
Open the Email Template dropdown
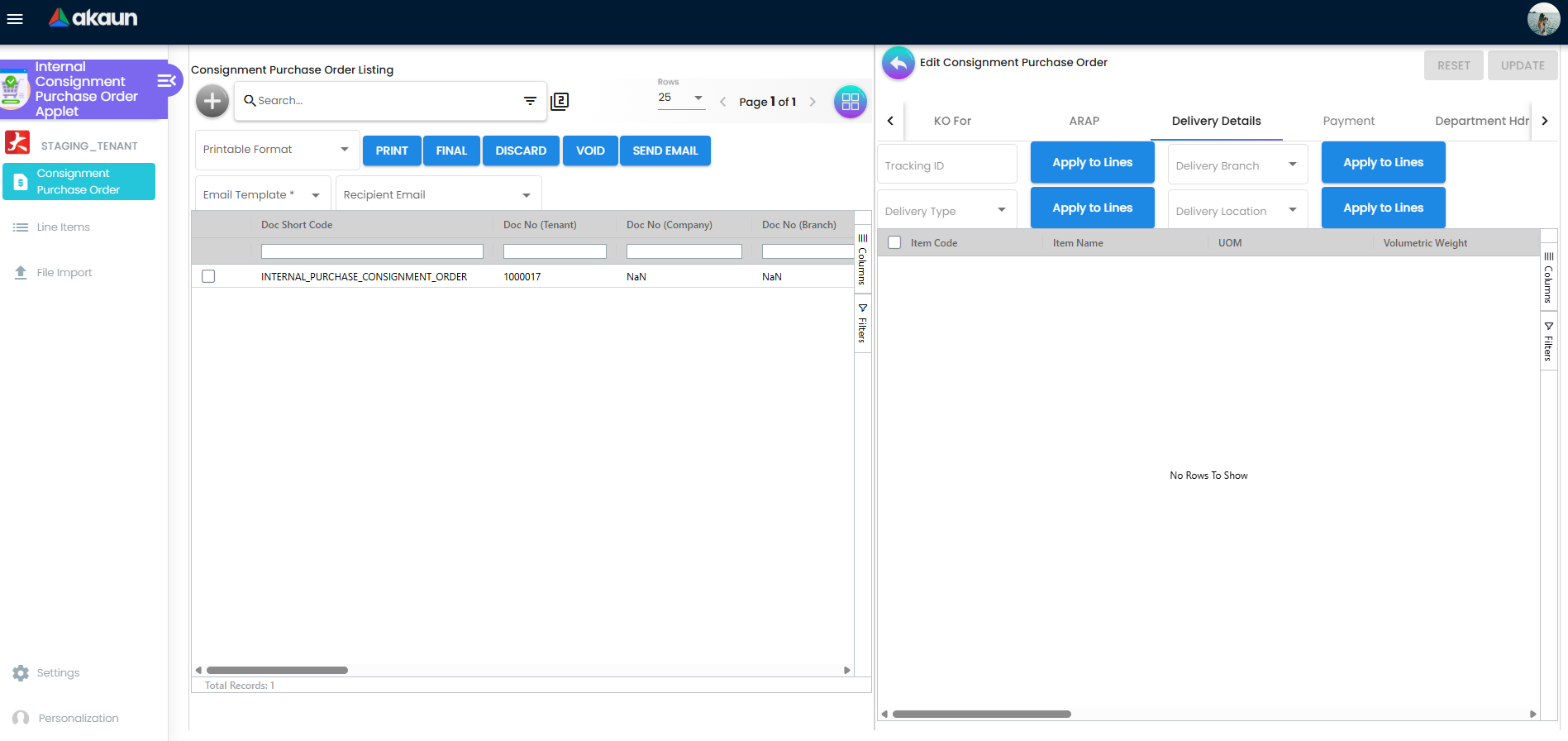(263, 194)
